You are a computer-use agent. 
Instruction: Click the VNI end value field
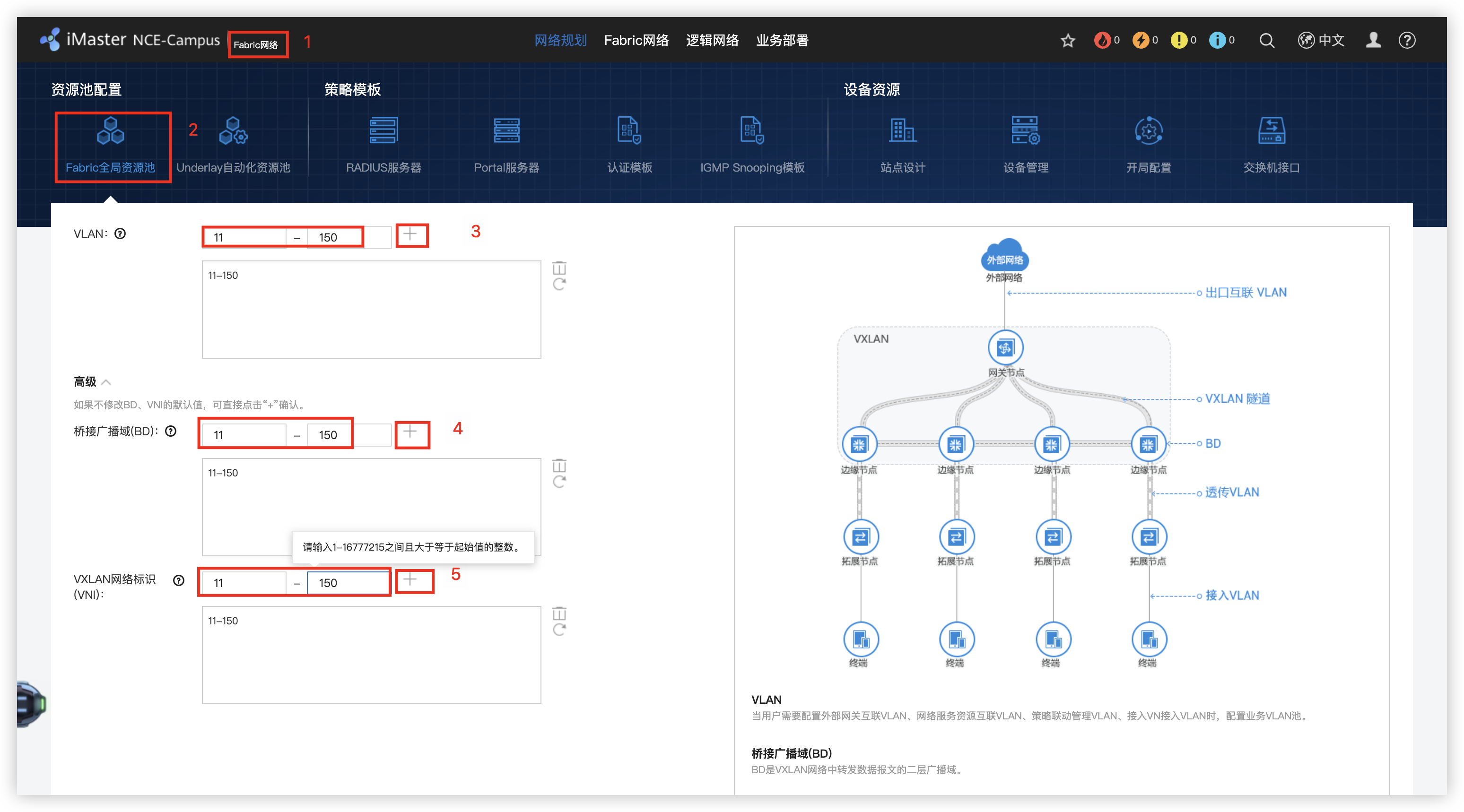348,583
